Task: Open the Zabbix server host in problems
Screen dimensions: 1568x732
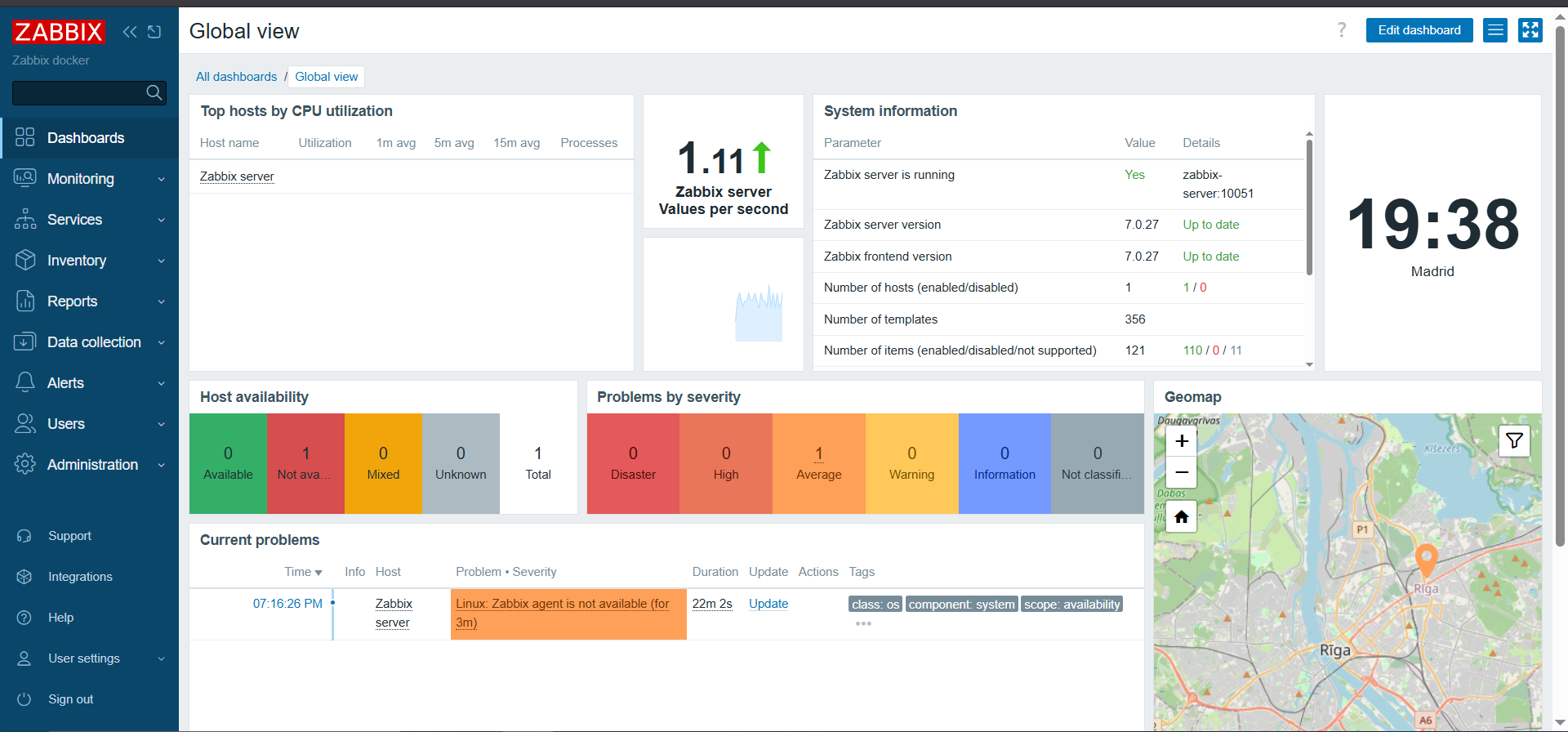Action: point(394,613)
